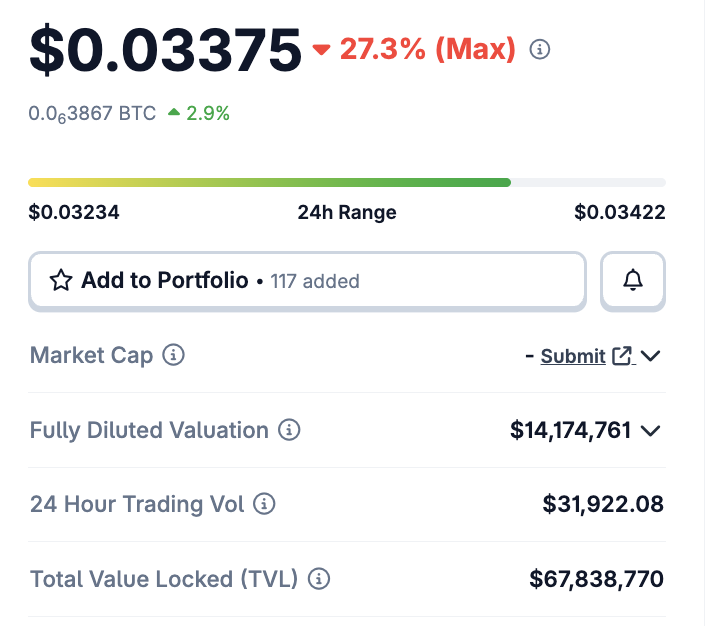Click the 0.0₆3867 BTC price text
The width and height of the screenshot is (708, 626).
point(92,114)
